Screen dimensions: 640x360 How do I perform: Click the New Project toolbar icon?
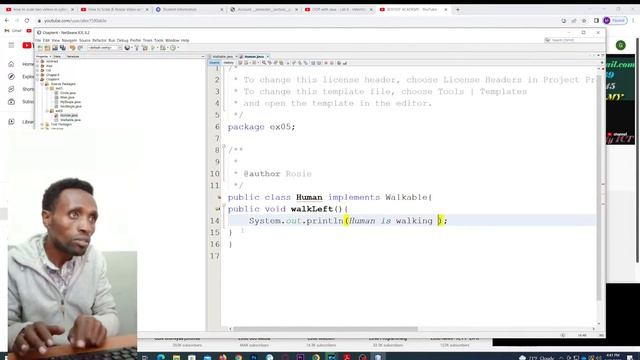click(x=47, y=48)
